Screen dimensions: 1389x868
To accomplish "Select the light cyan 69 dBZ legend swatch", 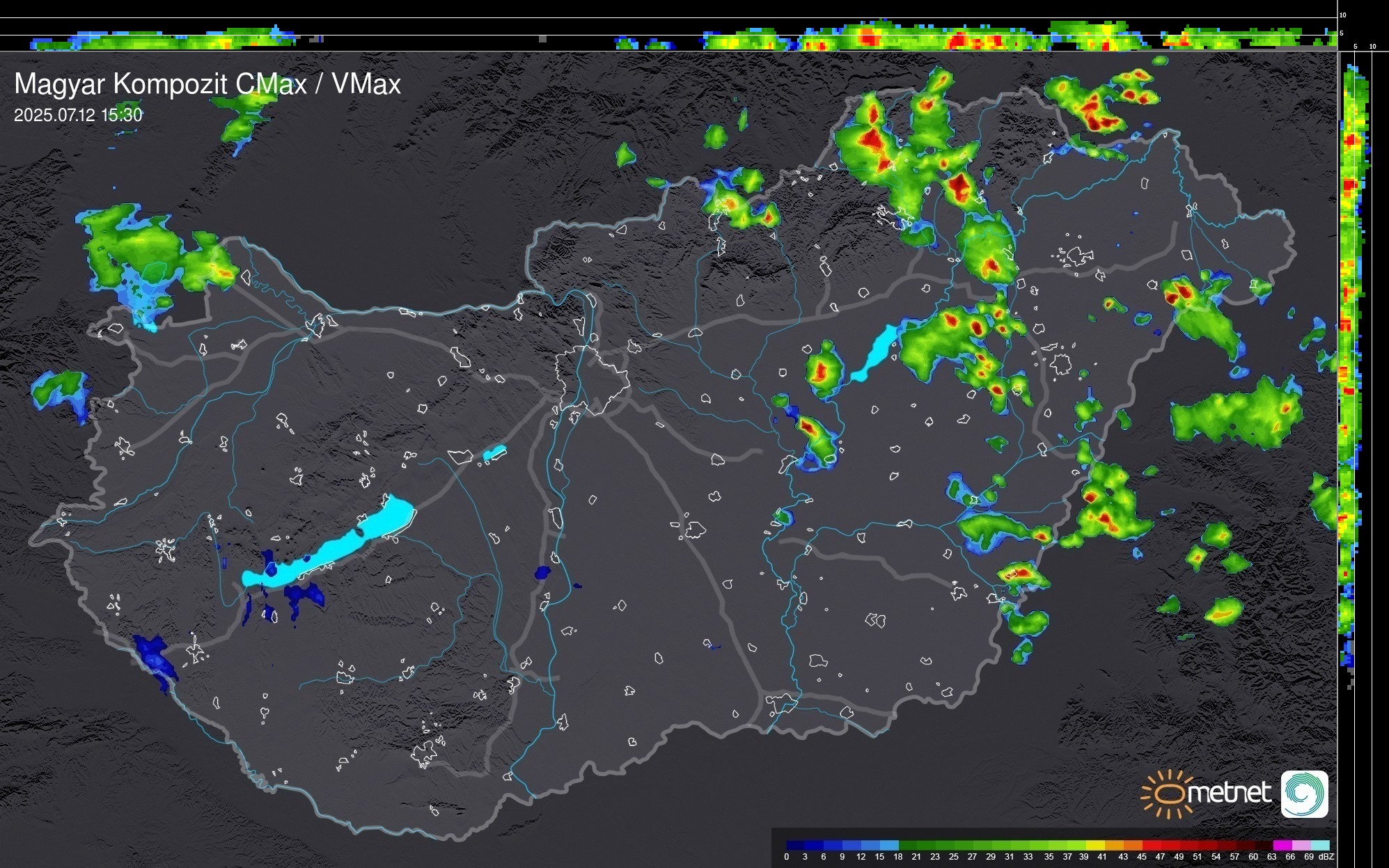I will pyautogui.click(x=1319, y=845).
